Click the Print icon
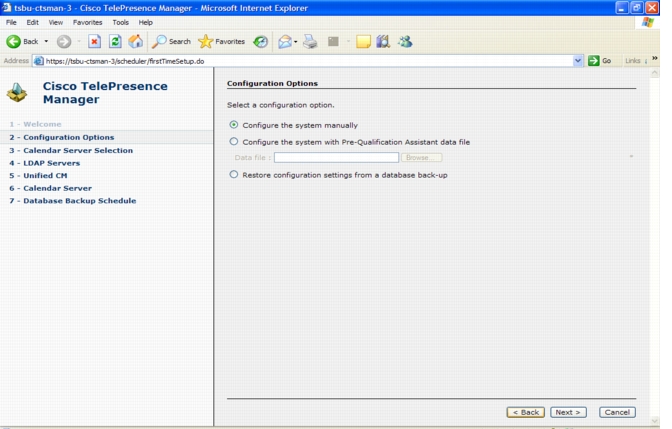The width and height of the screenshot is (672, 429). pos(310,42)
